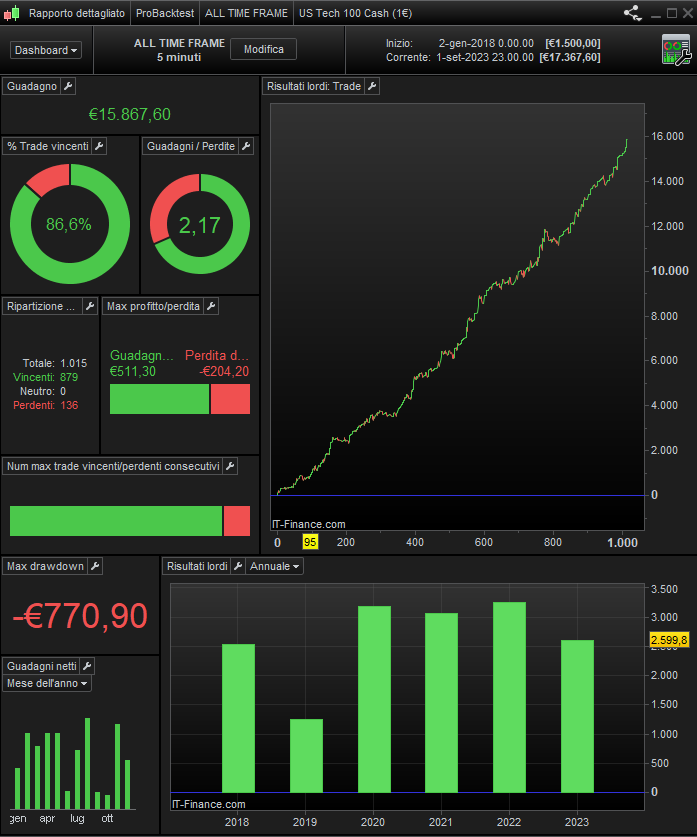The height and width of the screenshot is (837, 697).
Task: Click the -€204,20 max loss value
Action: (224, 372)
